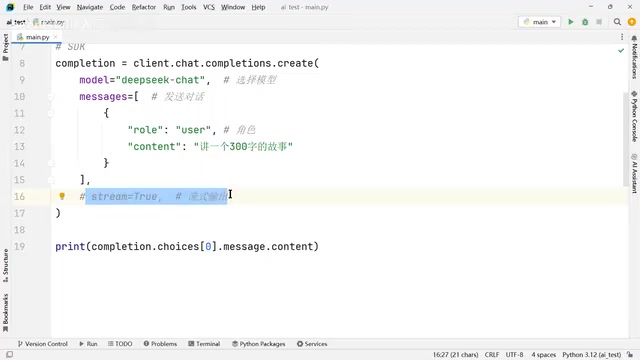The image size is (640, 360).
Task: Click the lightbulb intention icon on line 16
Action: click(x=62, y=196)
